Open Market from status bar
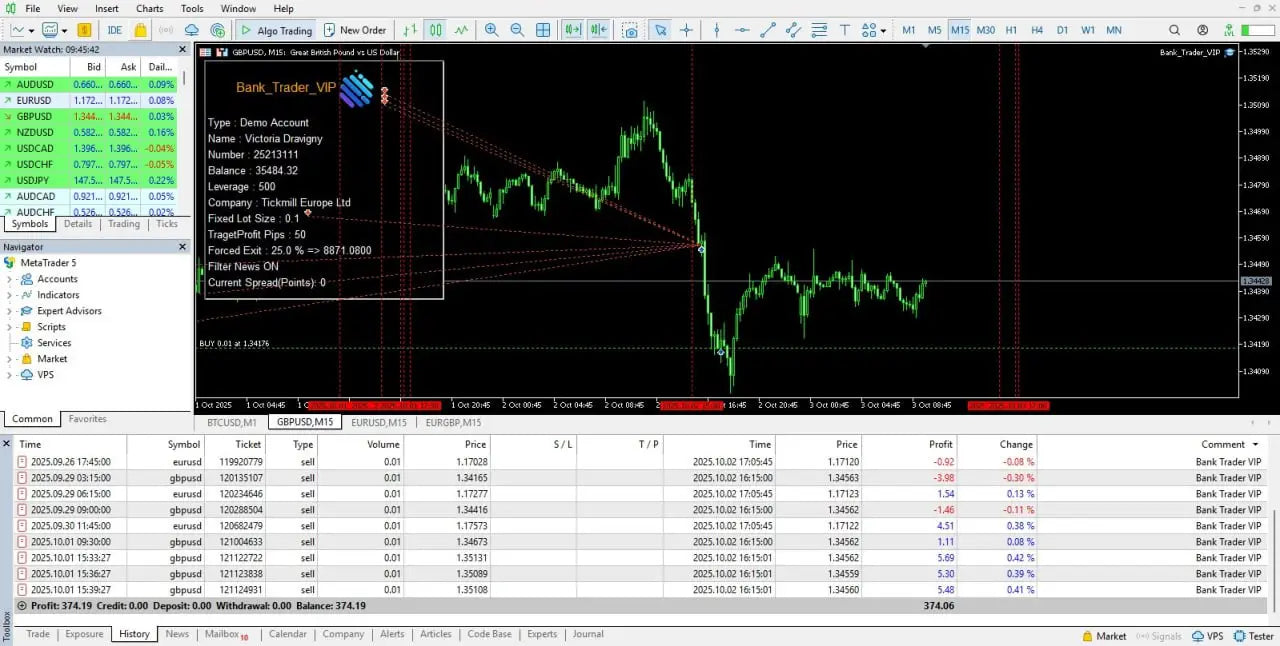1280x646 pixels. 1104,636
